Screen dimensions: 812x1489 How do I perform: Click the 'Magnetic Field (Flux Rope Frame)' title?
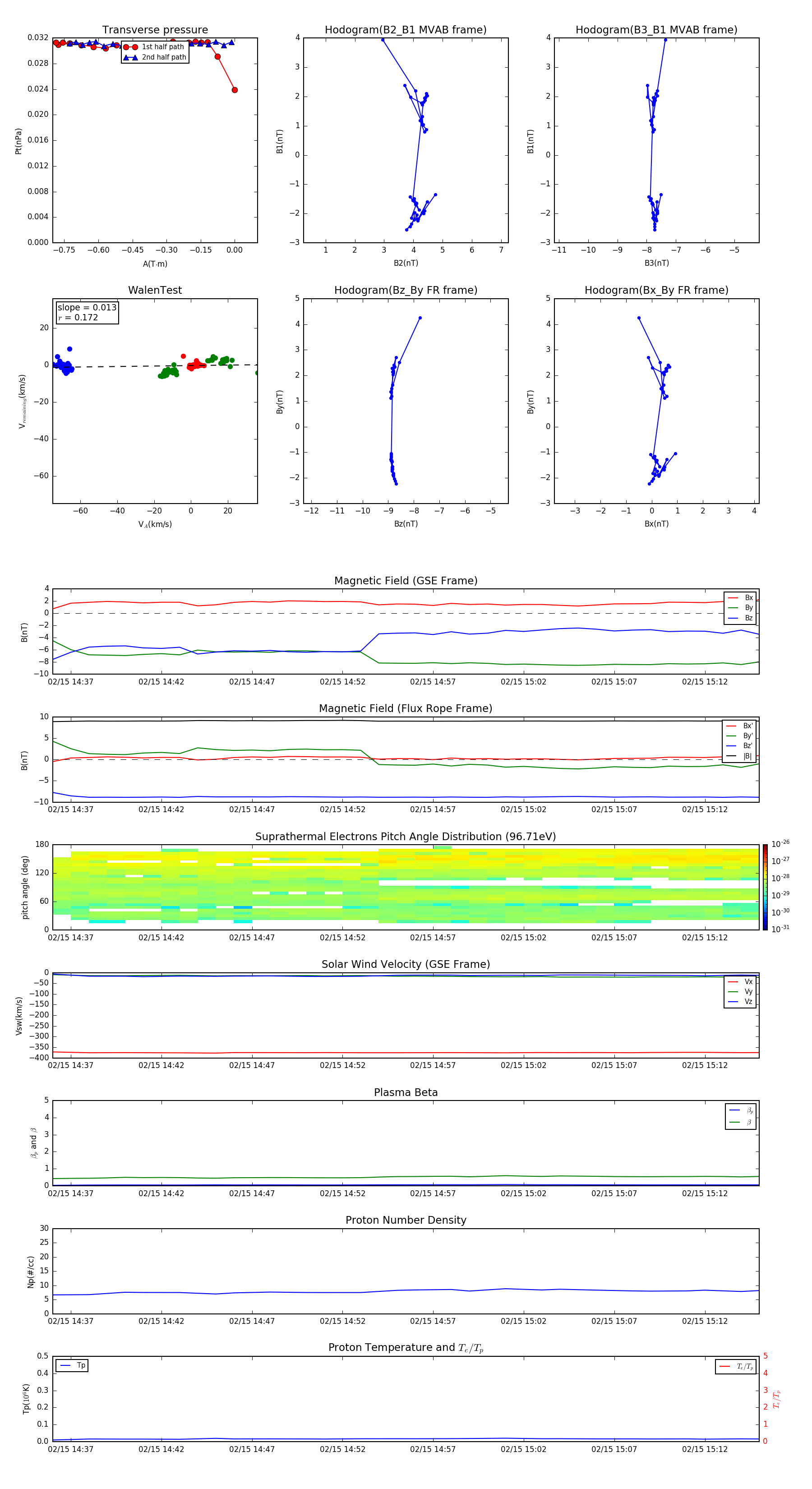coord(406,709)
